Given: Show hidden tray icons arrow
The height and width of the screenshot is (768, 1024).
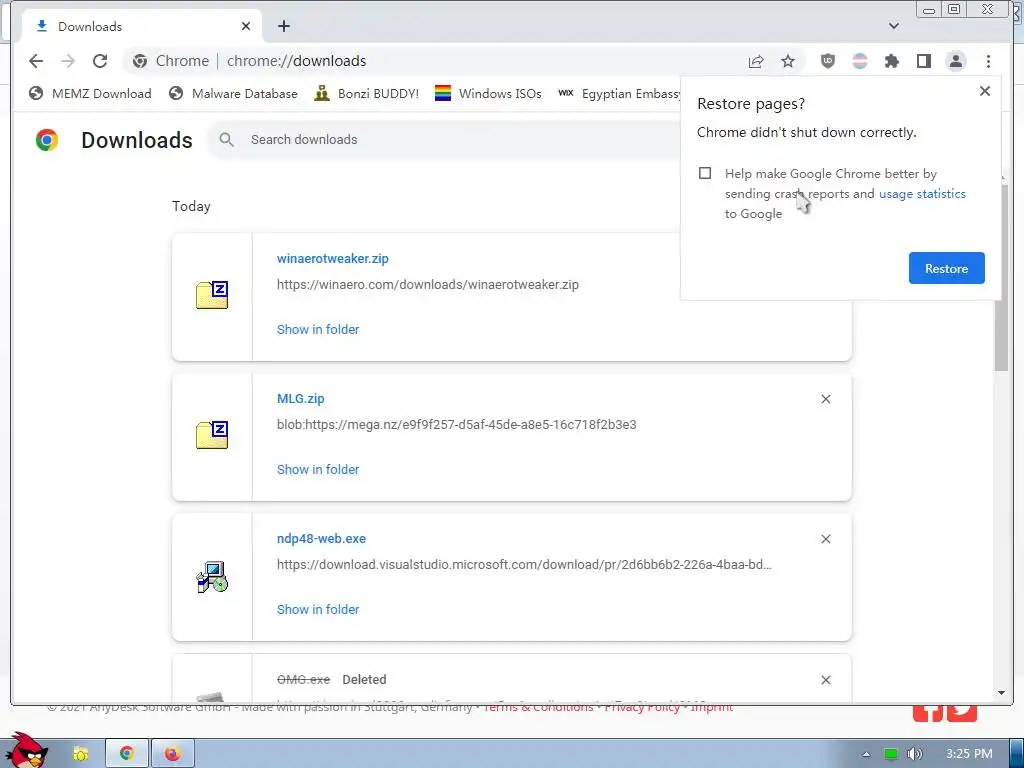Looking at the screenshot, I should pos(866,754).
